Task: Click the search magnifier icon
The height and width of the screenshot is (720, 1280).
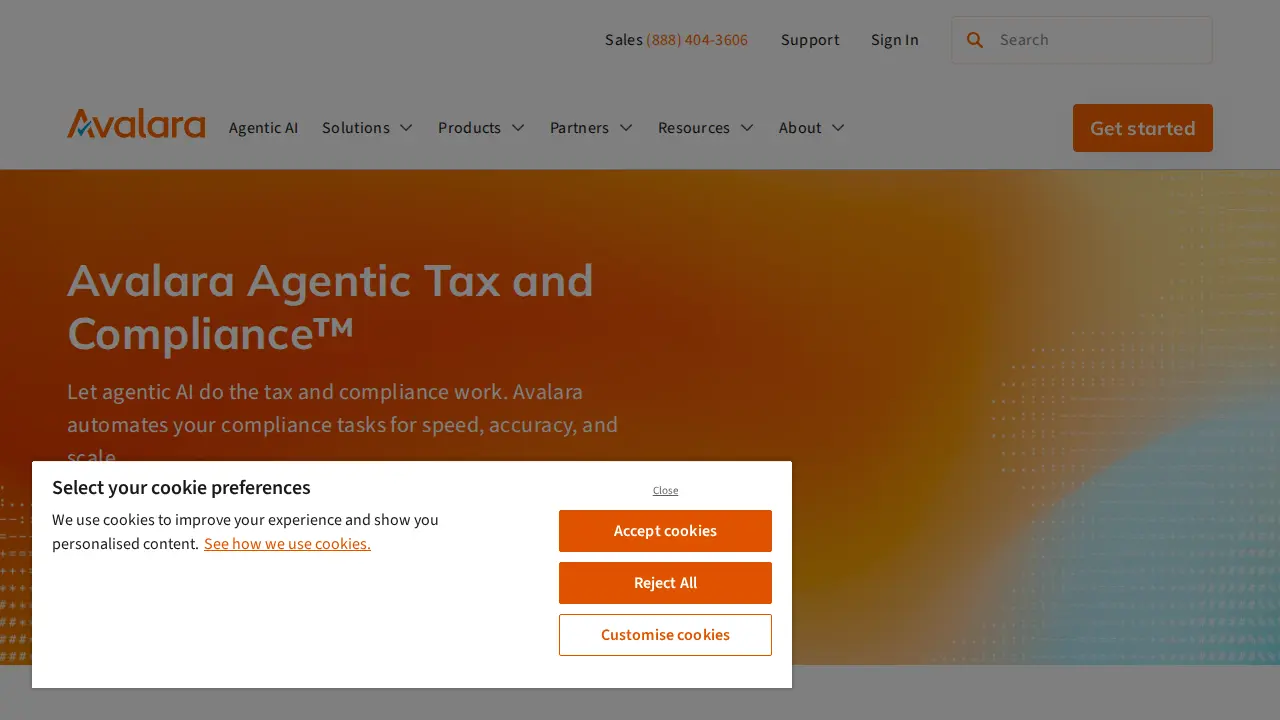Action: [975, 40]
